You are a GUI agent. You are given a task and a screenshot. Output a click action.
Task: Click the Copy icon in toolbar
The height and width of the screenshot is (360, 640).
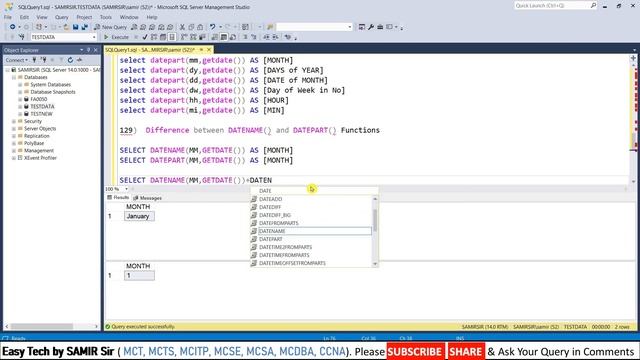coord(191,27)
